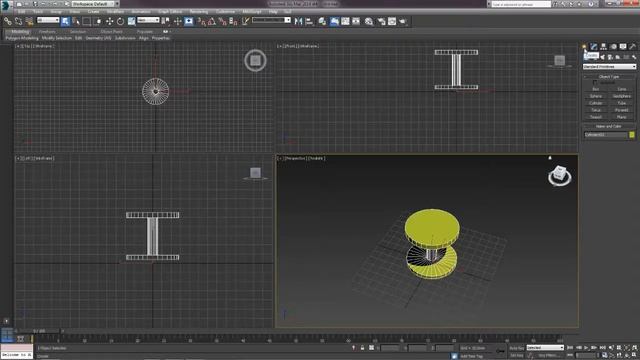Click the Unlink Selection tool

18,21
